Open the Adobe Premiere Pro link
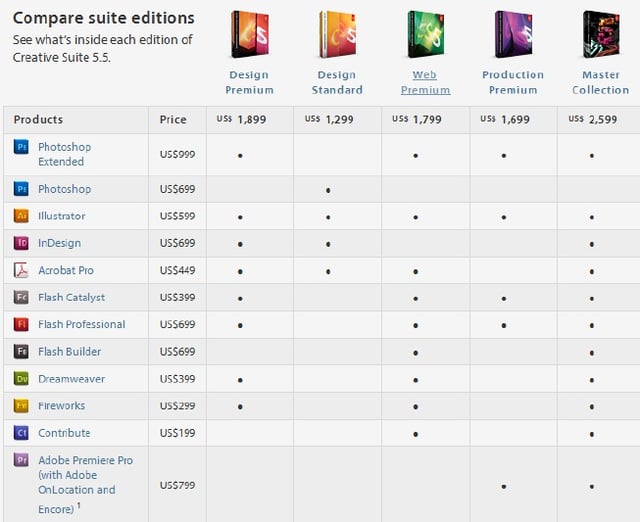Screen dimensions: 640x522 [x=85, y=484]
